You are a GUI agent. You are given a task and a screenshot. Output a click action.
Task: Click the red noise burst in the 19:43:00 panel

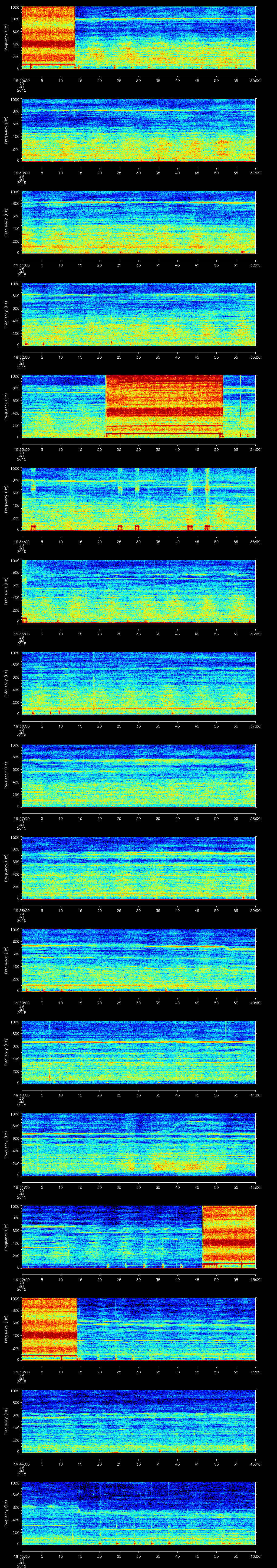(49, 1329)
